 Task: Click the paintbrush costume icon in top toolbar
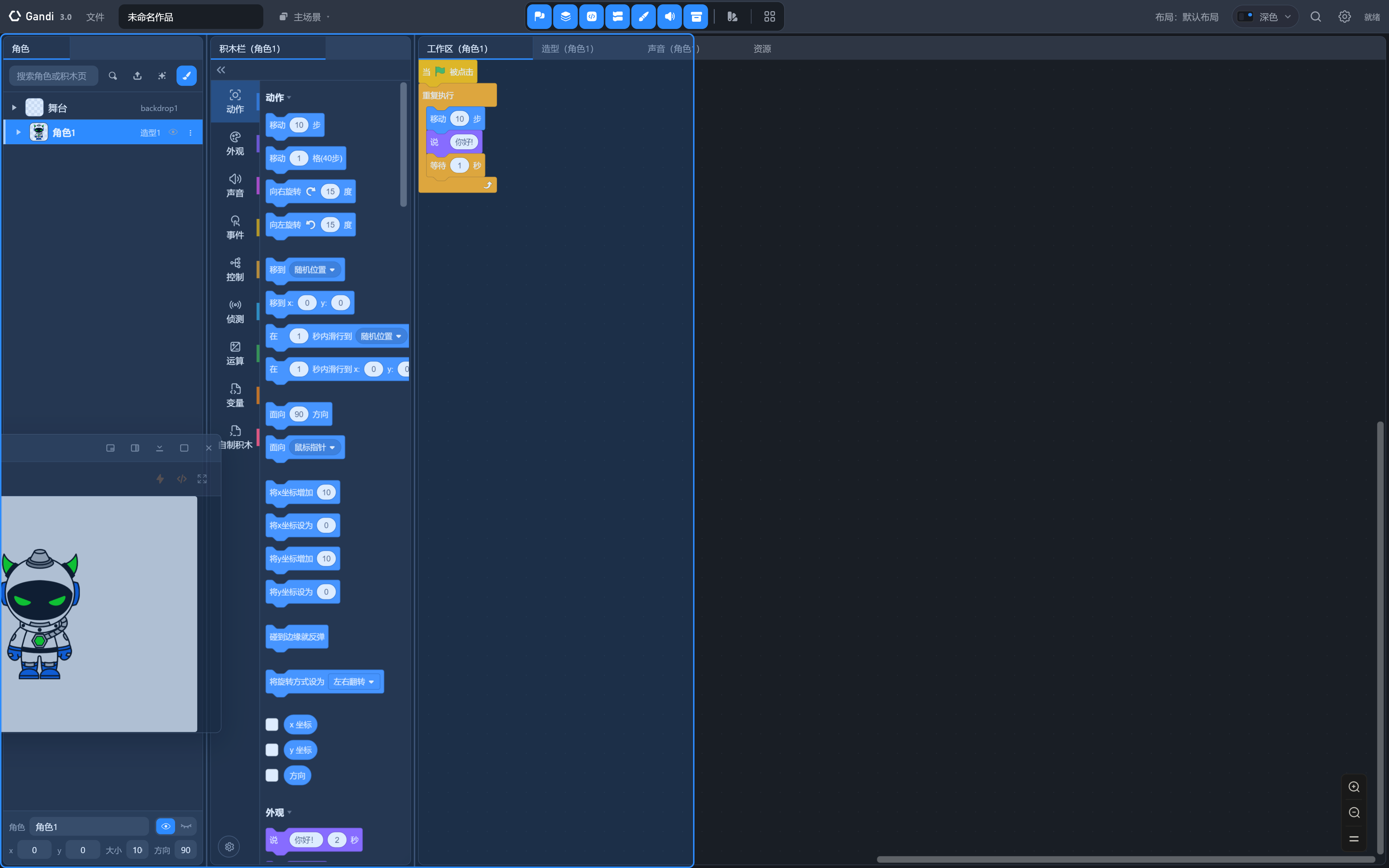tap(643, 17)
